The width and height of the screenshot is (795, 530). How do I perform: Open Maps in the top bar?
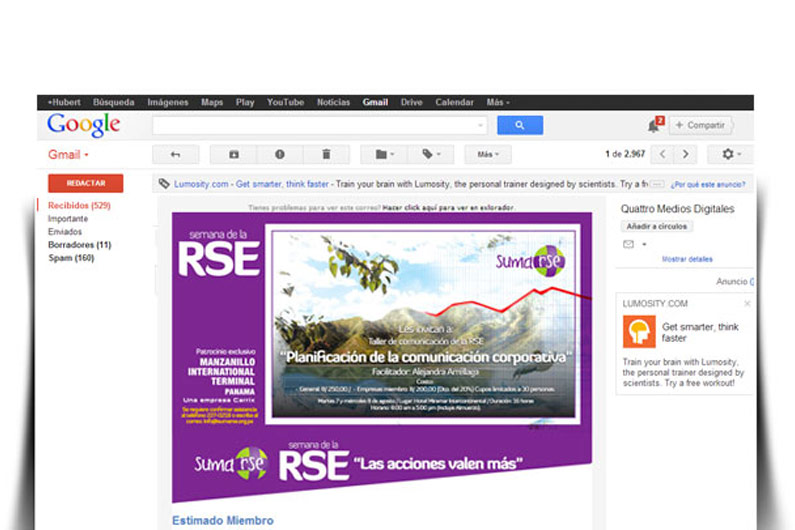click(212, 102)
